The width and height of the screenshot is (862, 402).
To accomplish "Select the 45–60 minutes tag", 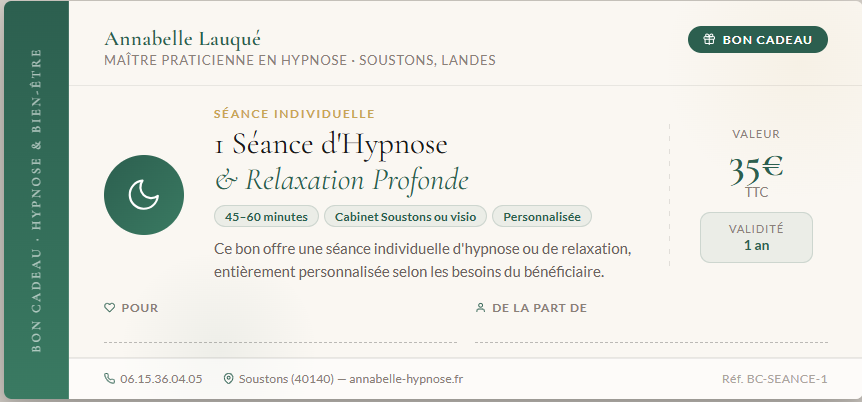I will pyautogui.click(x=266, y=216).
